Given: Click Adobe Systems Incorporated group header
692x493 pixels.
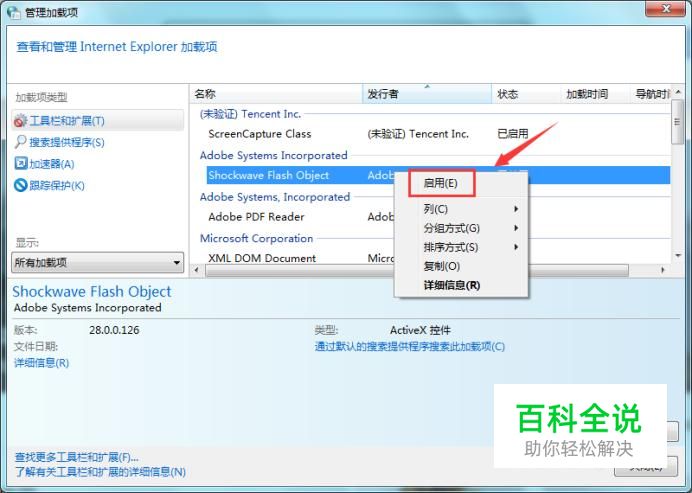Looking at the screenshot, I should coord(274,155).
